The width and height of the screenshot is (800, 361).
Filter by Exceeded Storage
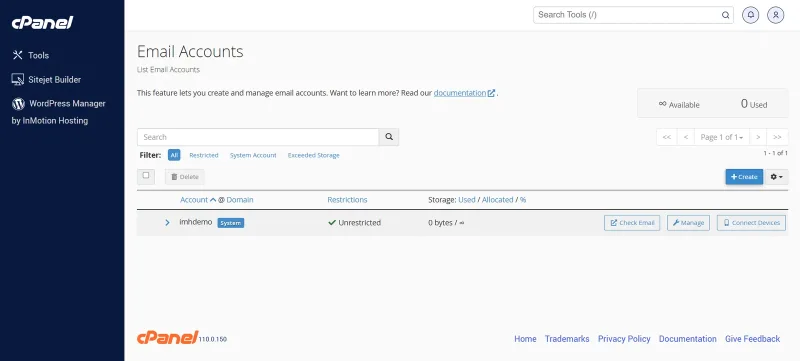click(x=313, y=155)
